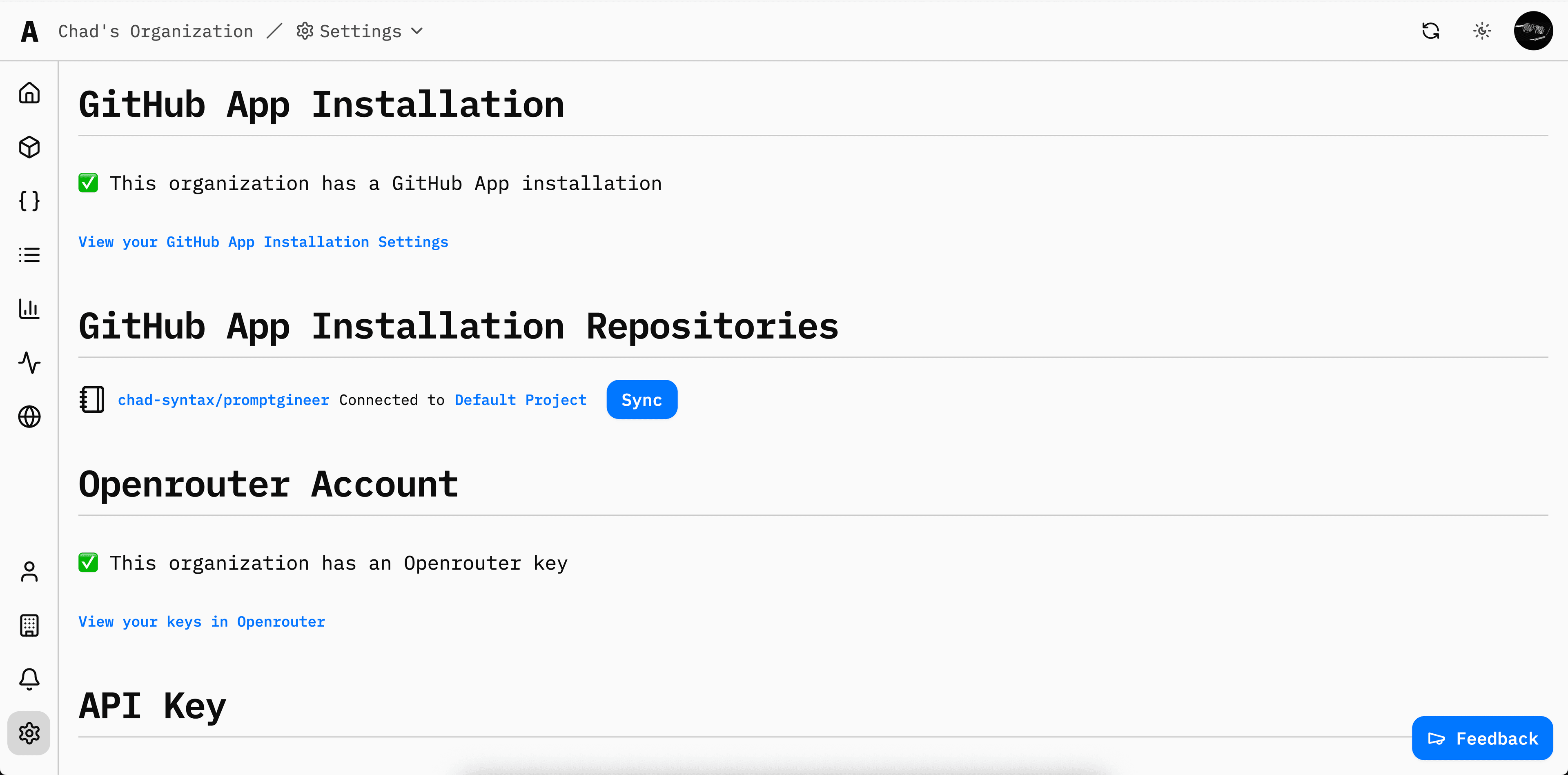Open the Default Project link
Viewport: 1568px width, 775px height.
click(x=521, y=400)
